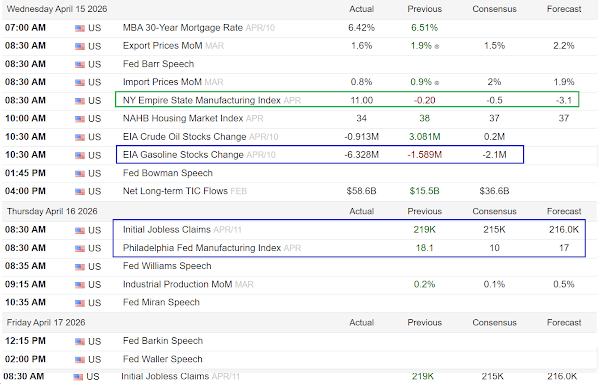Open EIA Crude Oil Stocks Change event
This screenshot has width=600, height=391.
coord(184,137)
